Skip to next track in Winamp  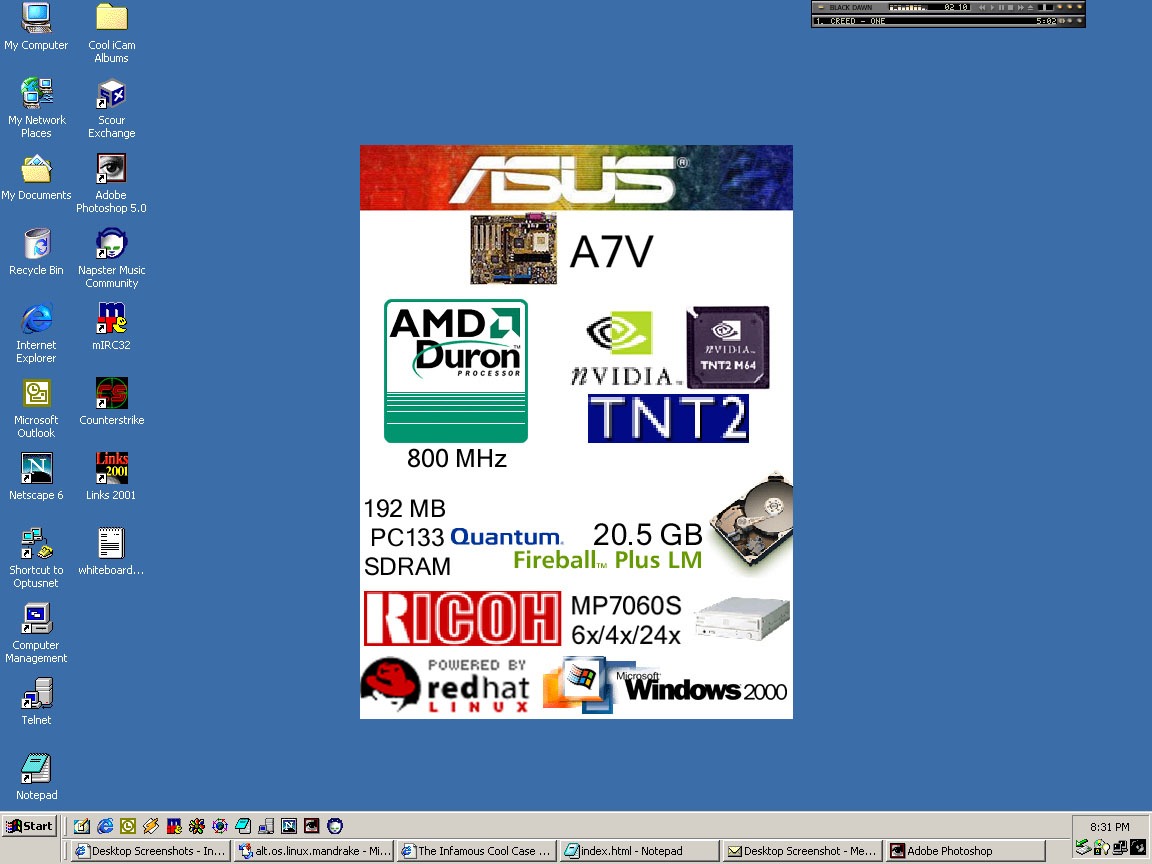click(x=1022, y=7)
